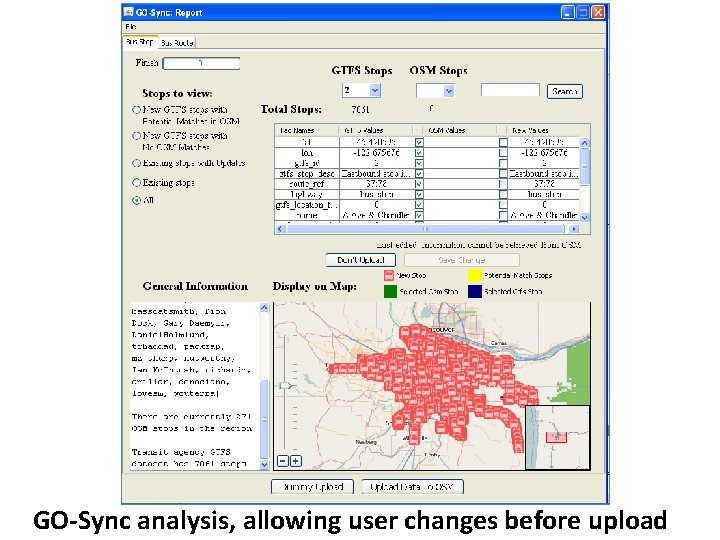
Task: Click the green Selected Osm Stop swatch
Action: click(x=390, y=292)
